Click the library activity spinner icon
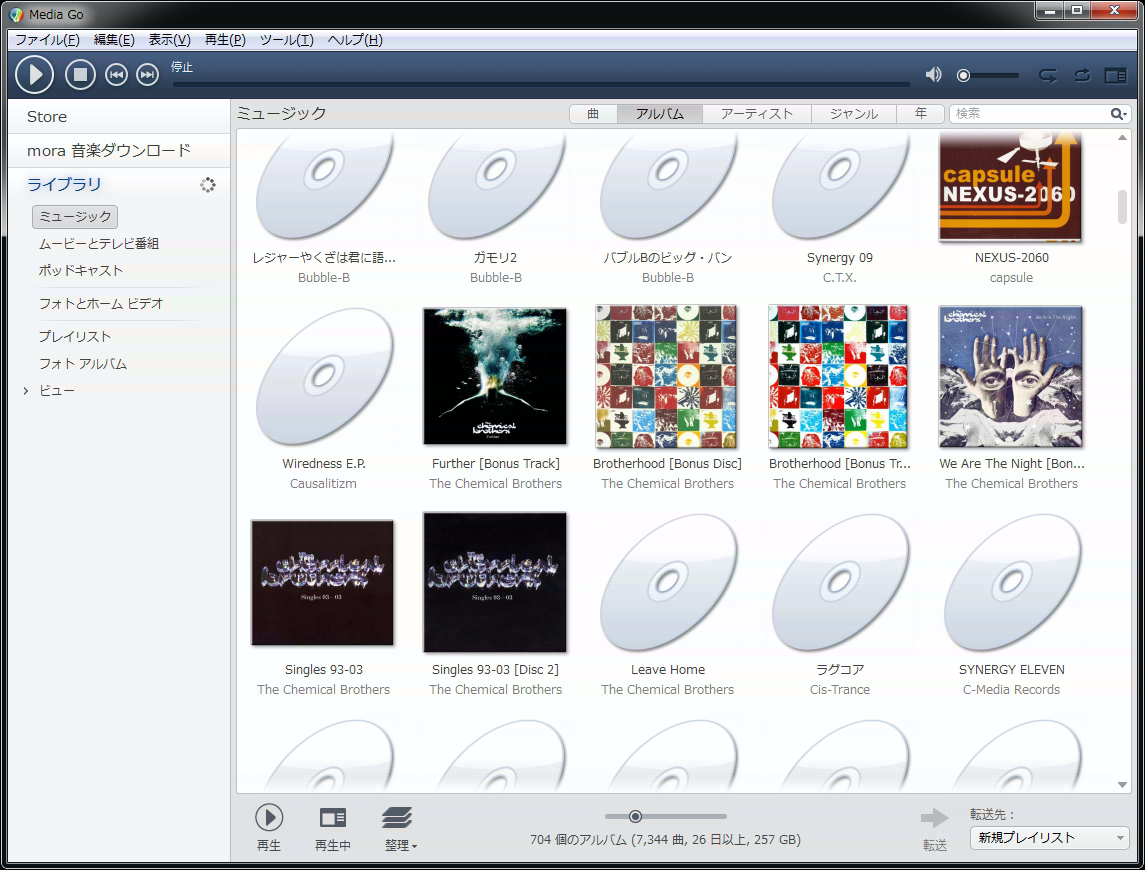 point(208,185)
